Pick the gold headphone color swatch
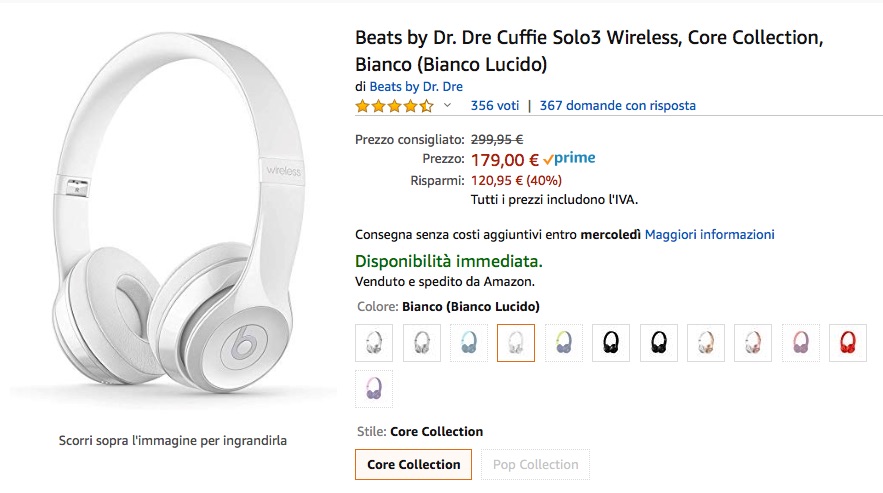The height and width of the screenshot is (493, 883). [x=706, y=343]
